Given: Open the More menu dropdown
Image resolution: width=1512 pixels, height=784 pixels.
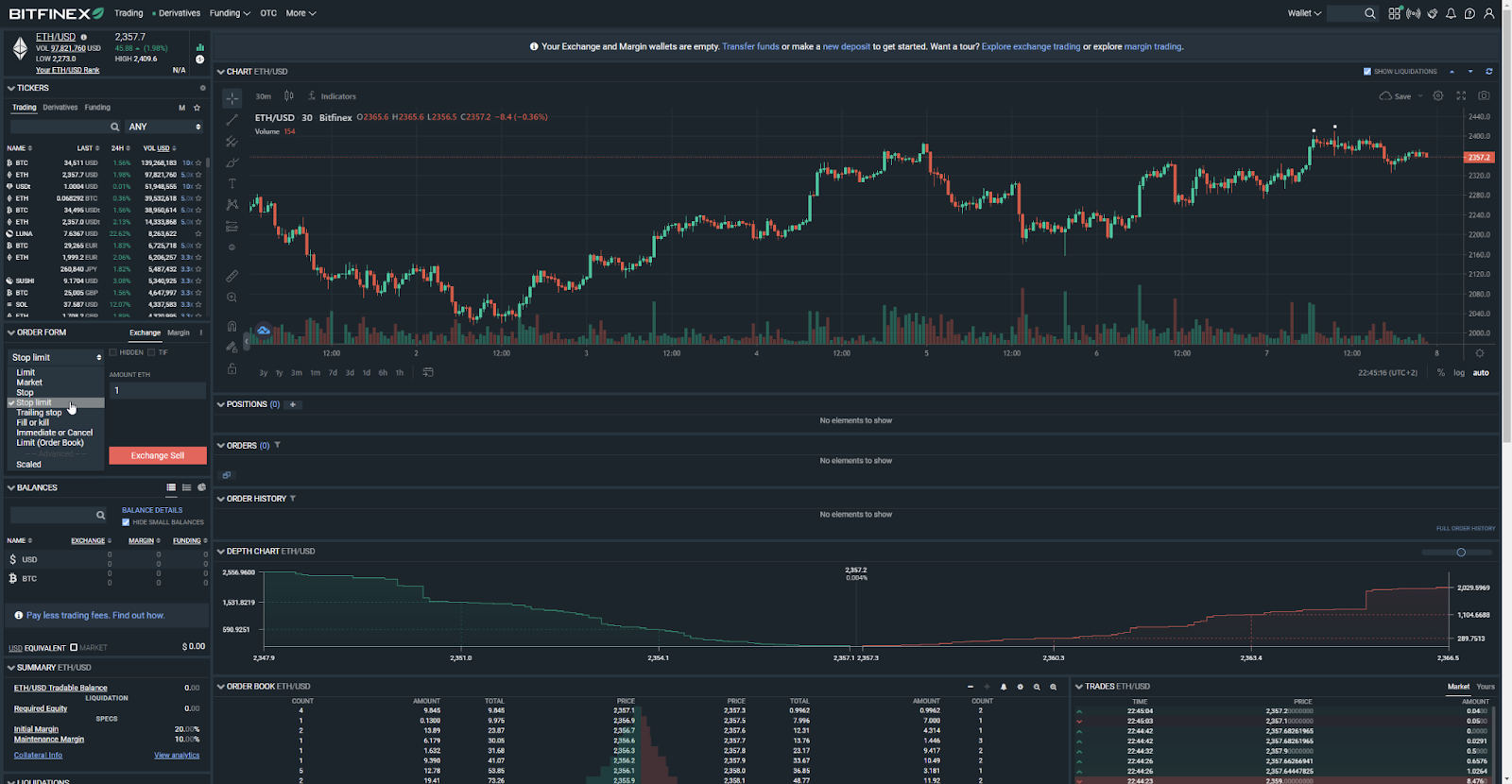Looking at the screenshot, I should coord(301,13).
